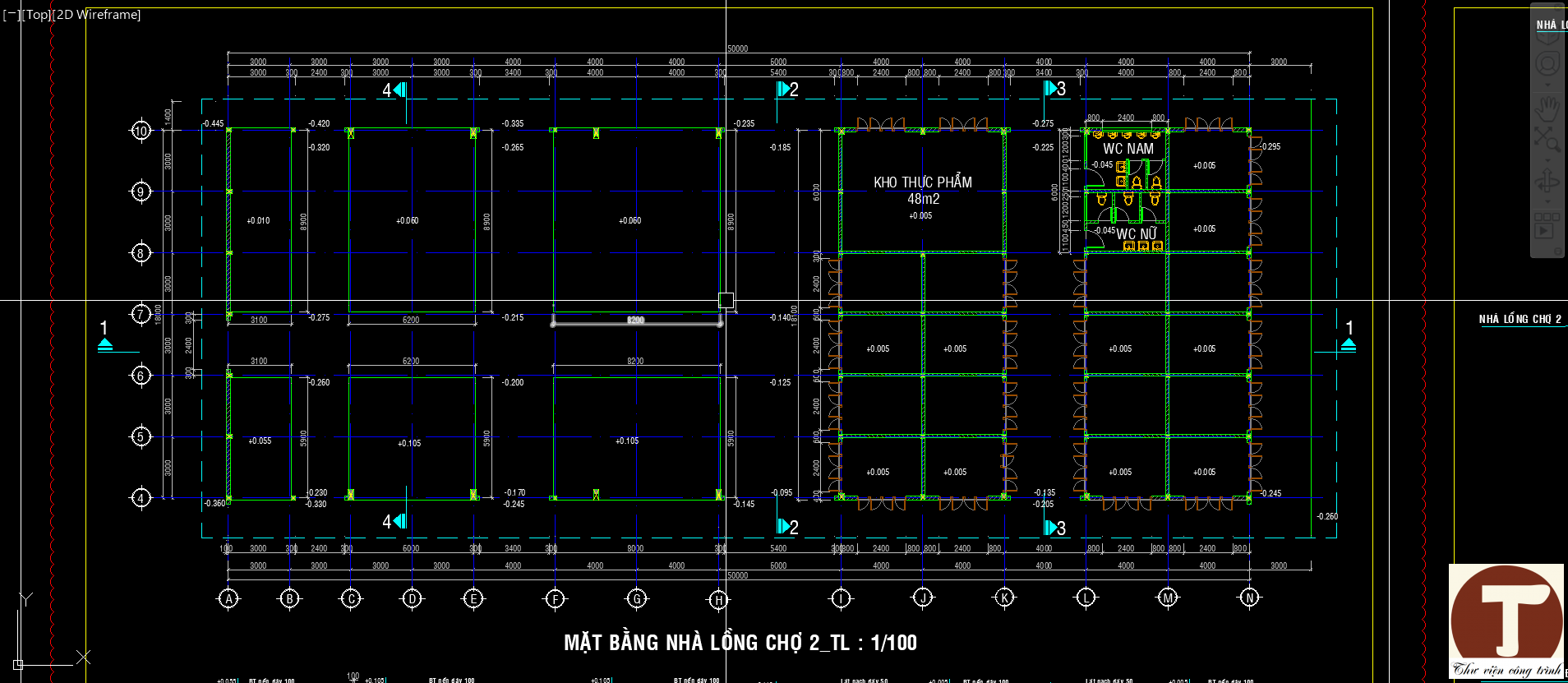This screenshot has width=1568, height=683.
Task: Open the [-] viewport controls menu
Action: tap(11, 15)
